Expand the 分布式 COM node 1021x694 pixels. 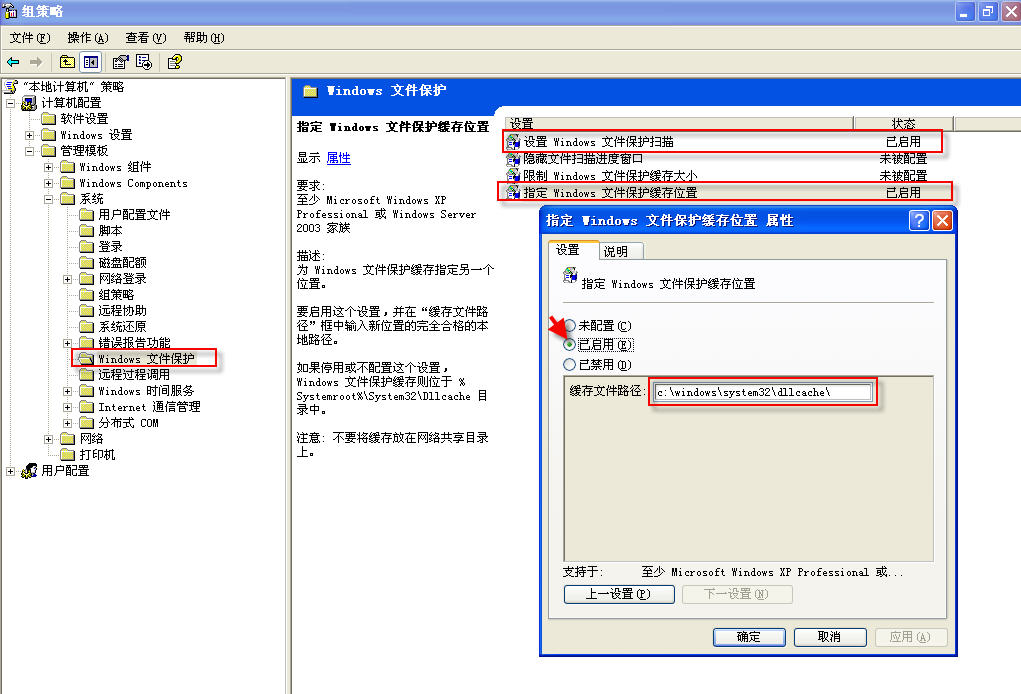[x=67, y=423]
